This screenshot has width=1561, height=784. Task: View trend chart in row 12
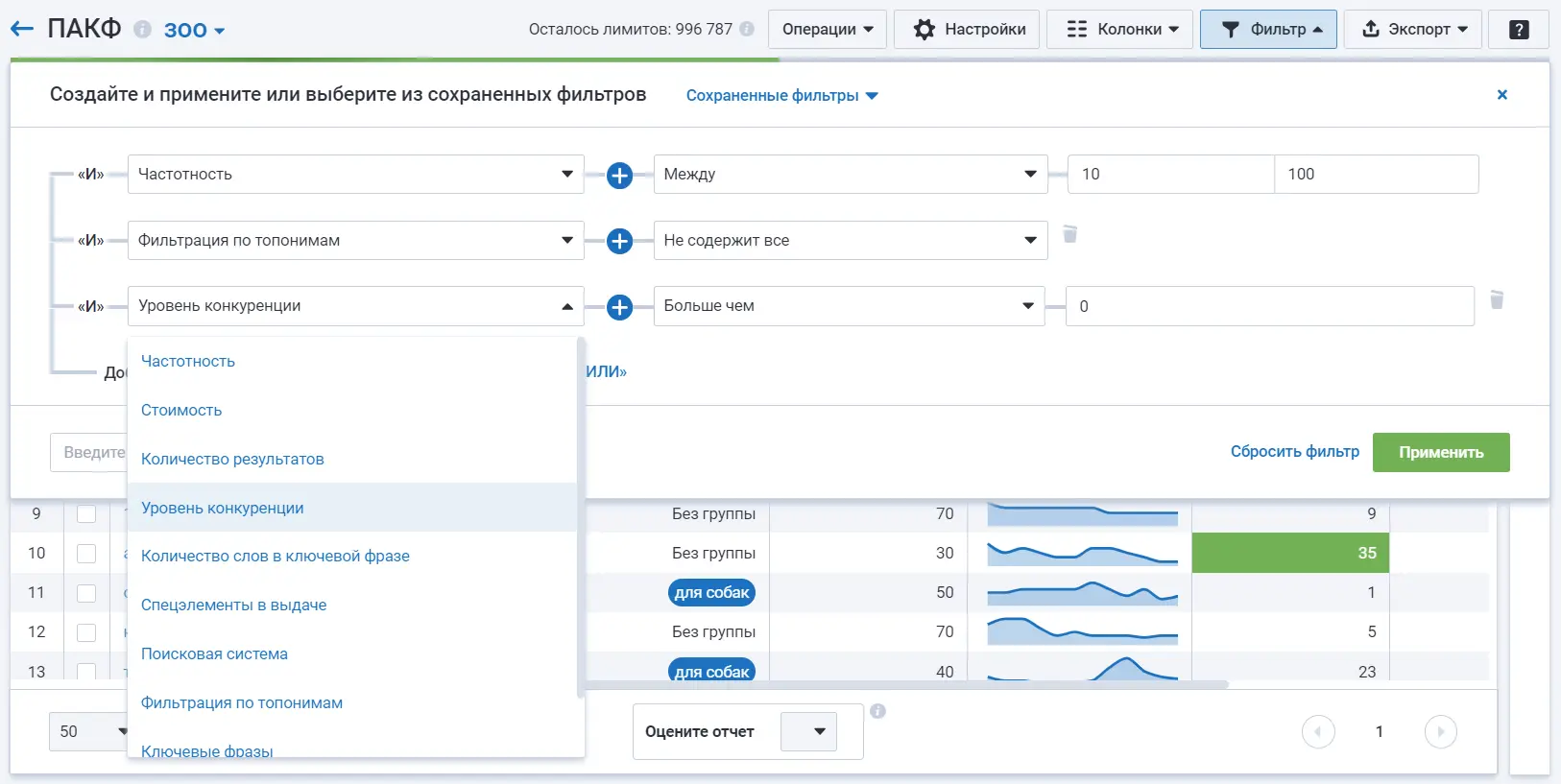[1082, 631]
